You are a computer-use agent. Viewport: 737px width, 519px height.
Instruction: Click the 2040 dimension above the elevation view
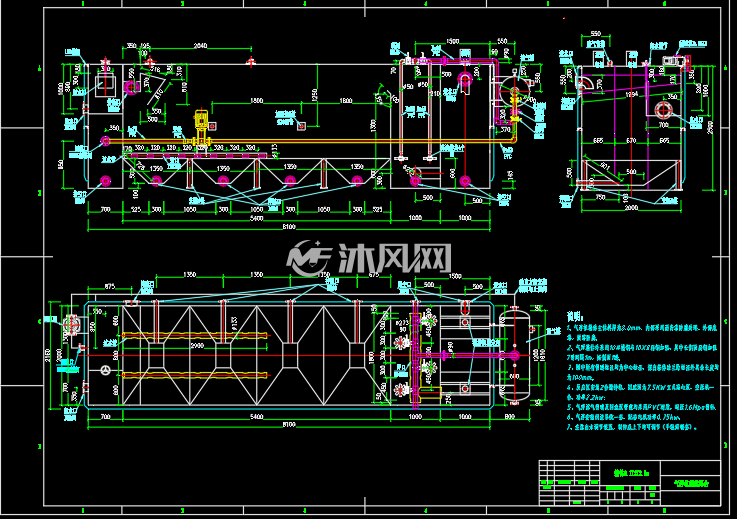200,46
